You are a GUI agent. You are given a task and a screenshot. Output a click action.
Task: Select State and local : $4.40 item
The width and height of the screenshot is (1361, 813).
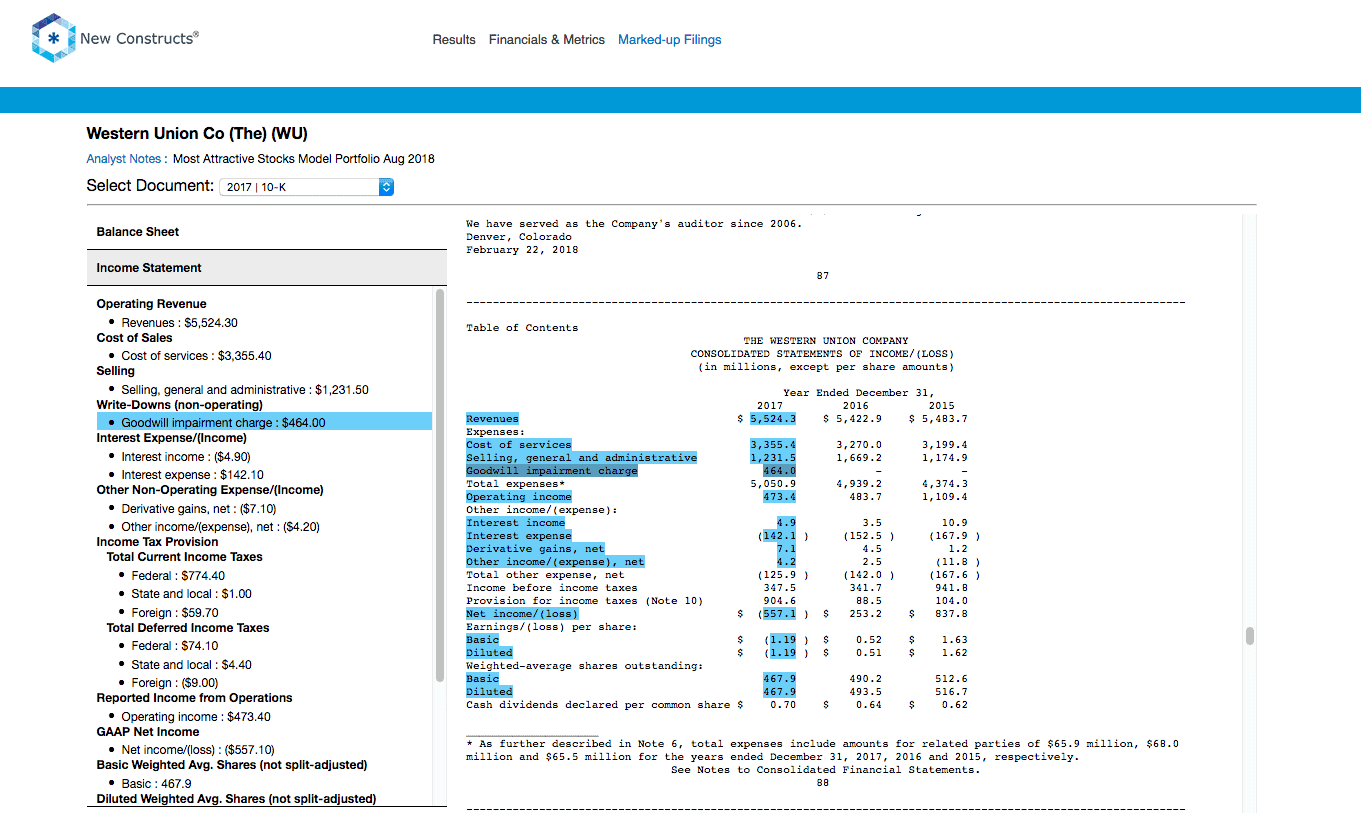pyautogui.click(x=191, y=665)
